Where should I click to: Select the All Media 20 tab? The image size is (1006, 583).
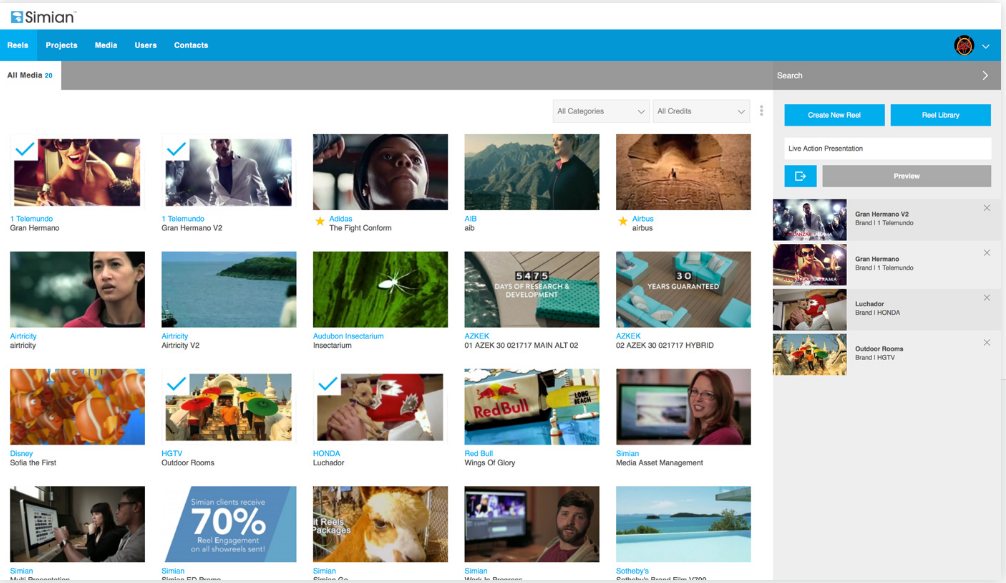coord(30,76)
